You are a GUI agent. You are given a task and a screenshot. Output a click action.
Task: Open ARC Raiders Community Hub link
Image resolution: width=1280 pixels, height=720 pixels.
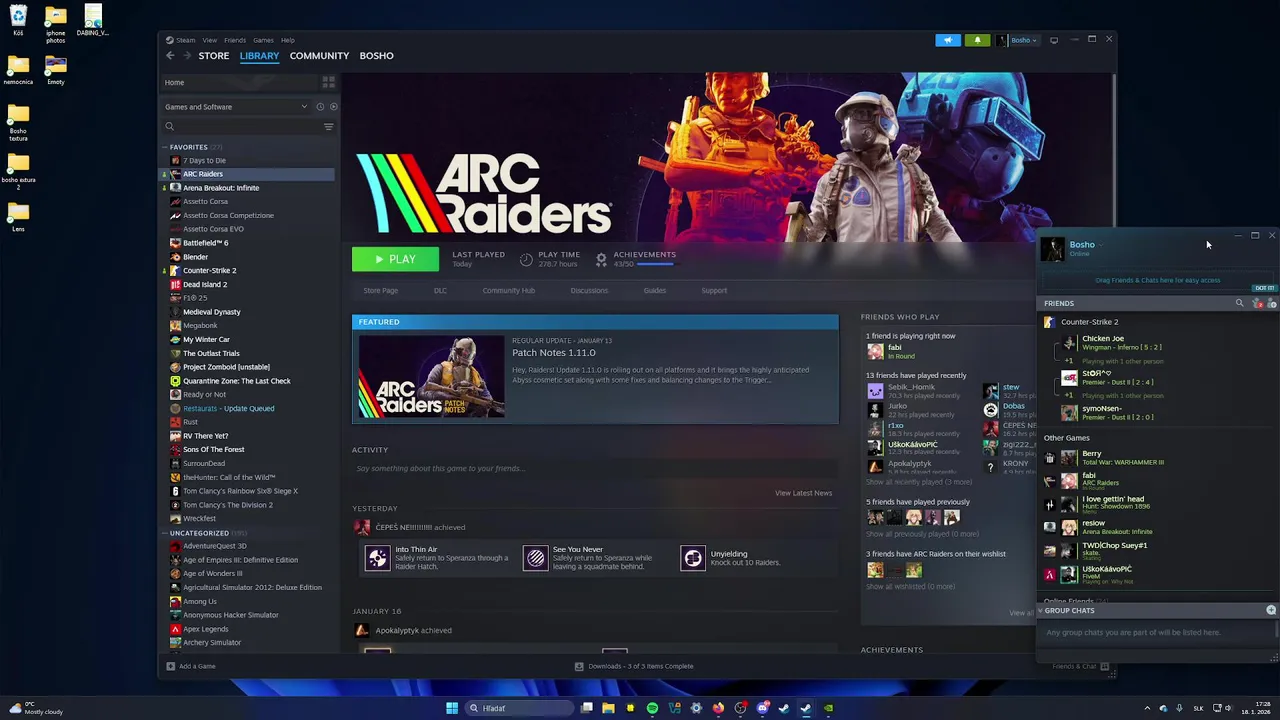pos(508,291)
